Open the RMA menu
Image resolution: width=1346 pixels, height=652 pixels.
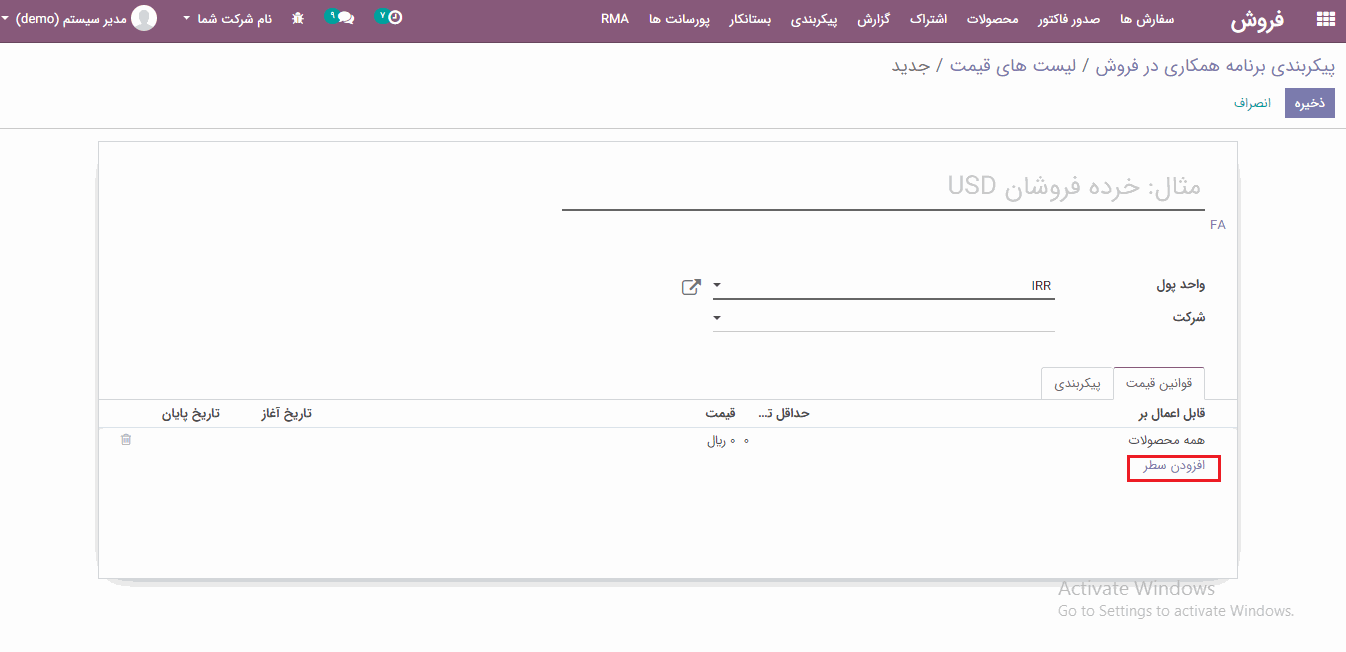tap(615, 19)
